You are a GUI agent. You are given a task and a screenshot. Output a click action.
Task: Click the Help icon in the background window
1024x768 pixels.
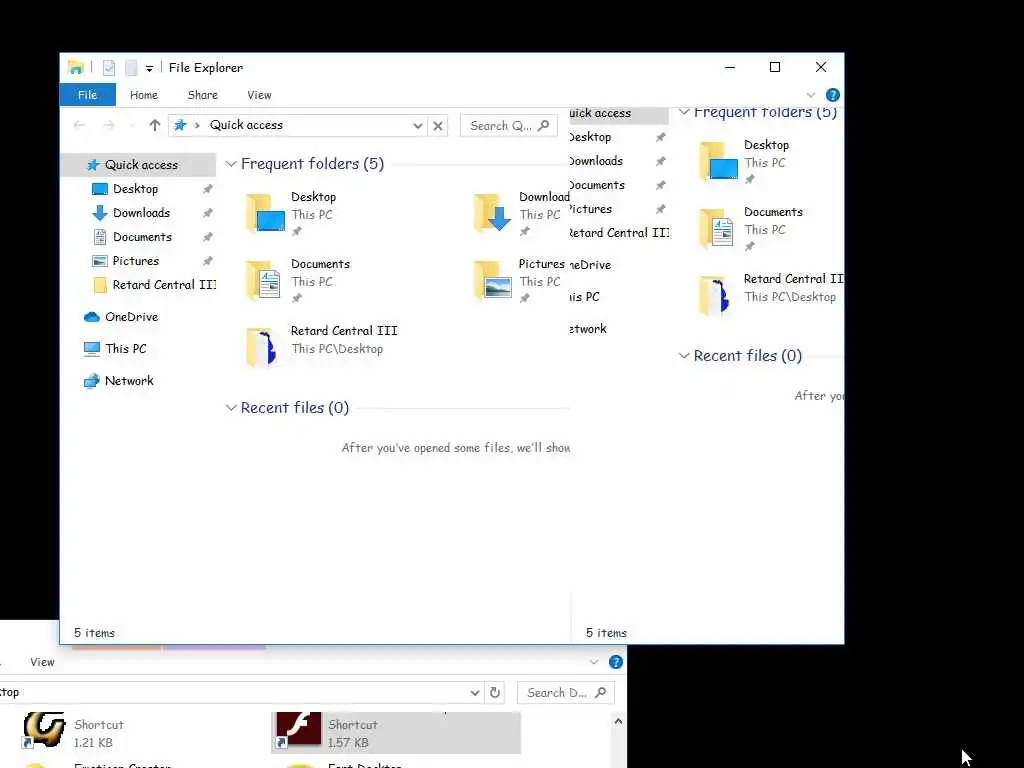coord(615,662)
